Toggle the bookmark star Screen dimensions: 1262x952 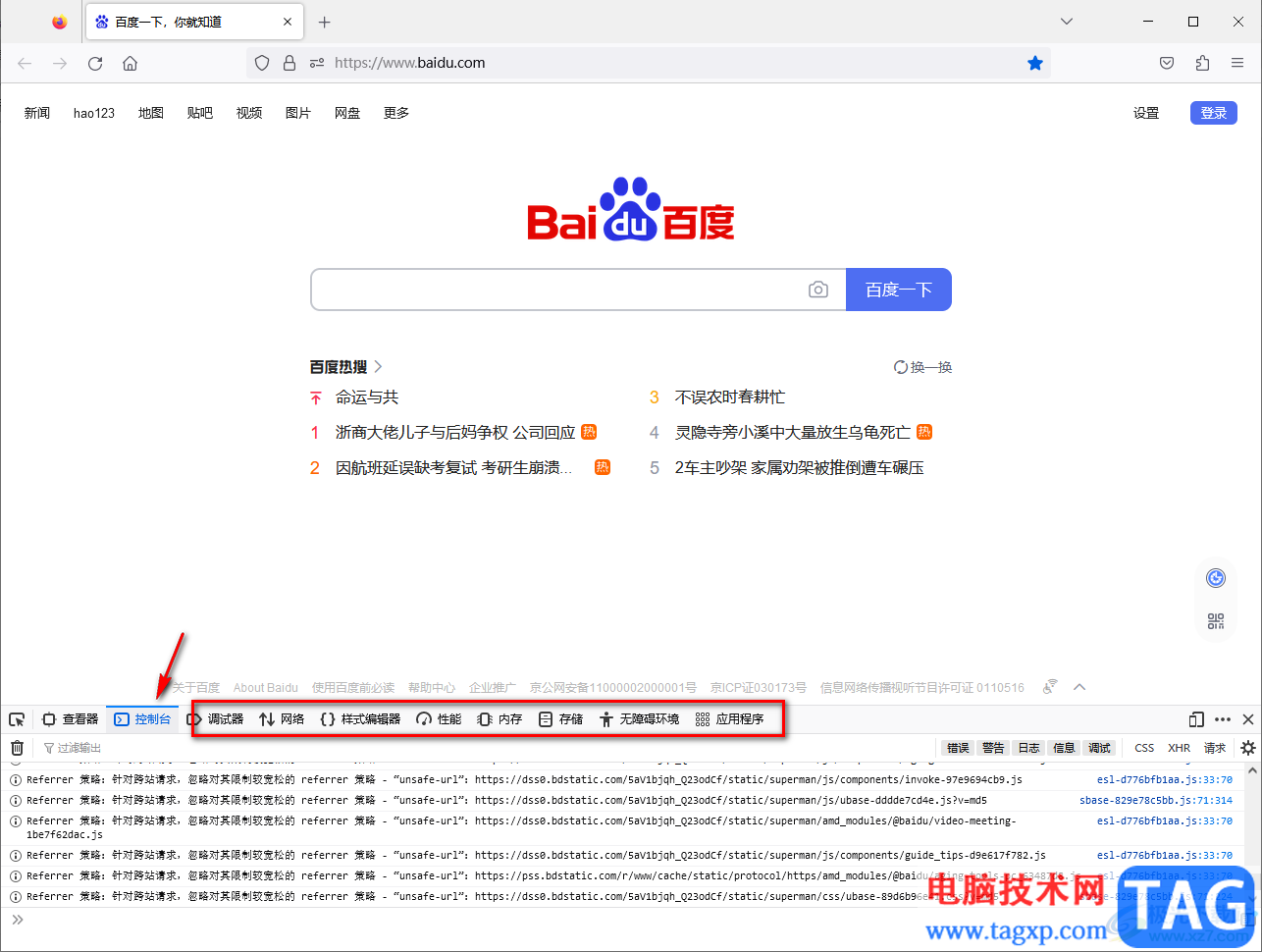(x=1034, y=63)
